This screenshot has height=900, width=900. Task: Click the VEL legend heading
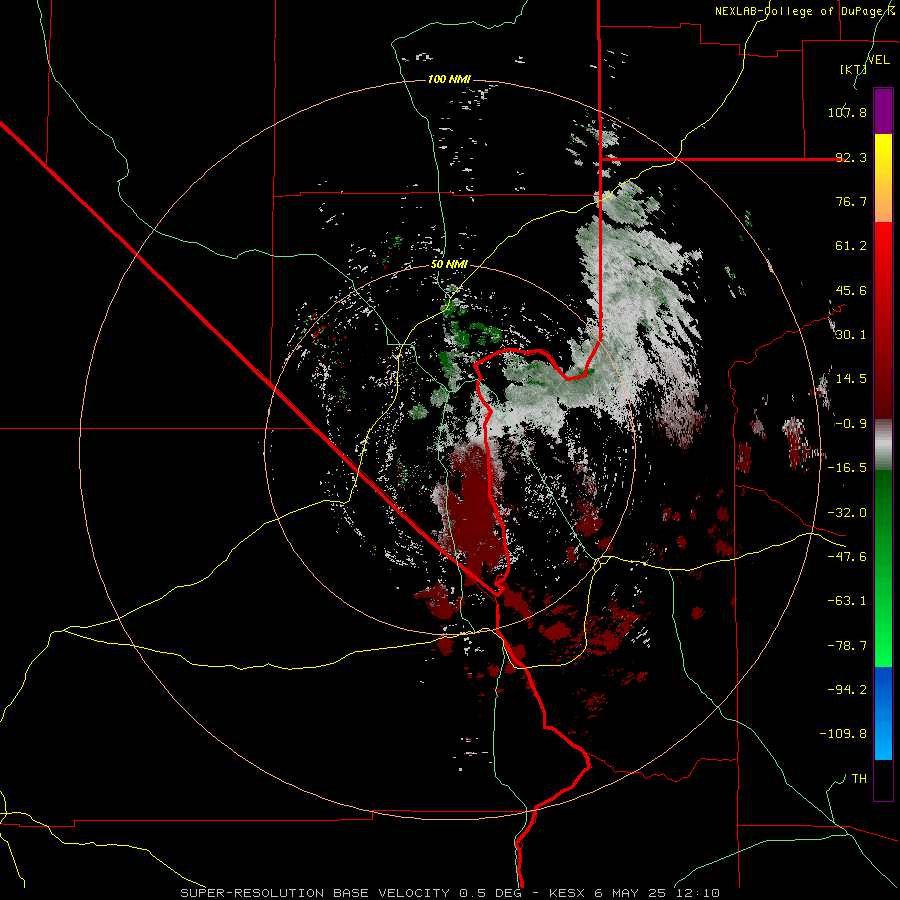click(878, 60)
